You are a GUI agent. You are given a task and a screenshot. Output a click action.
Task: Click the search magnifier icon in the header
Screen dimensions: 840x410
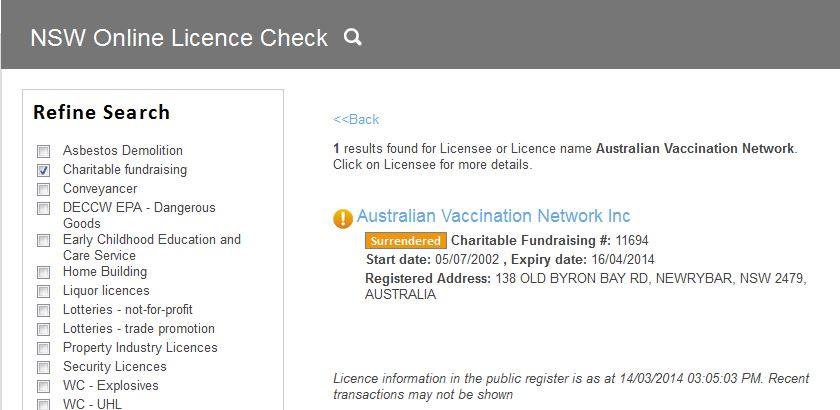pos(352,37)
